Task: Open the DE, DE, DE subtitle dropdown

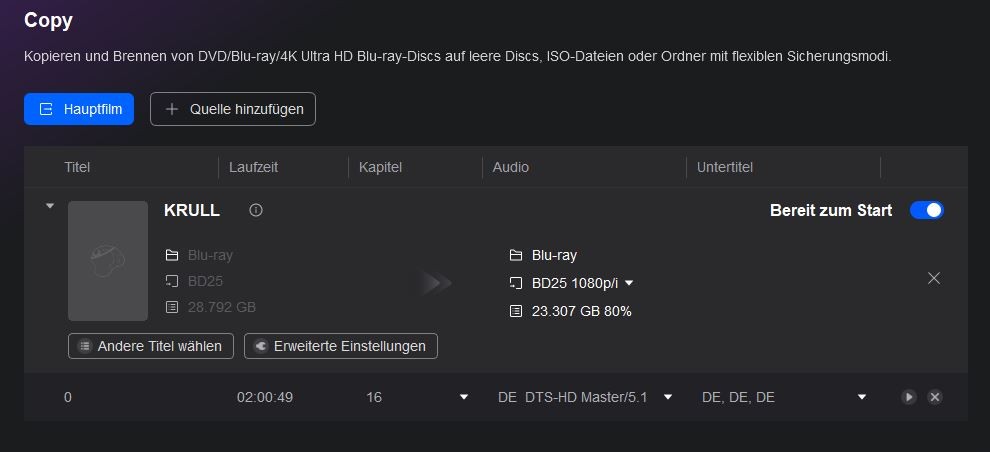Action: [861, 397]
